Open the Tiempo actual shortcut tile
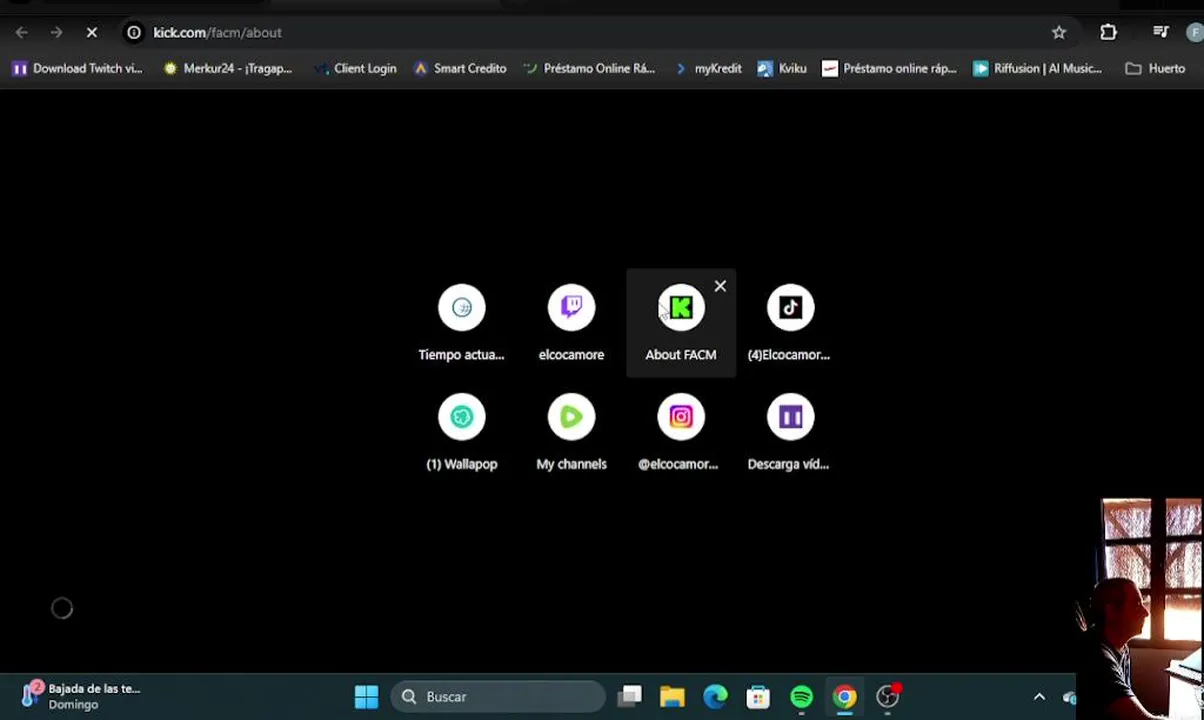 point(461,323)
